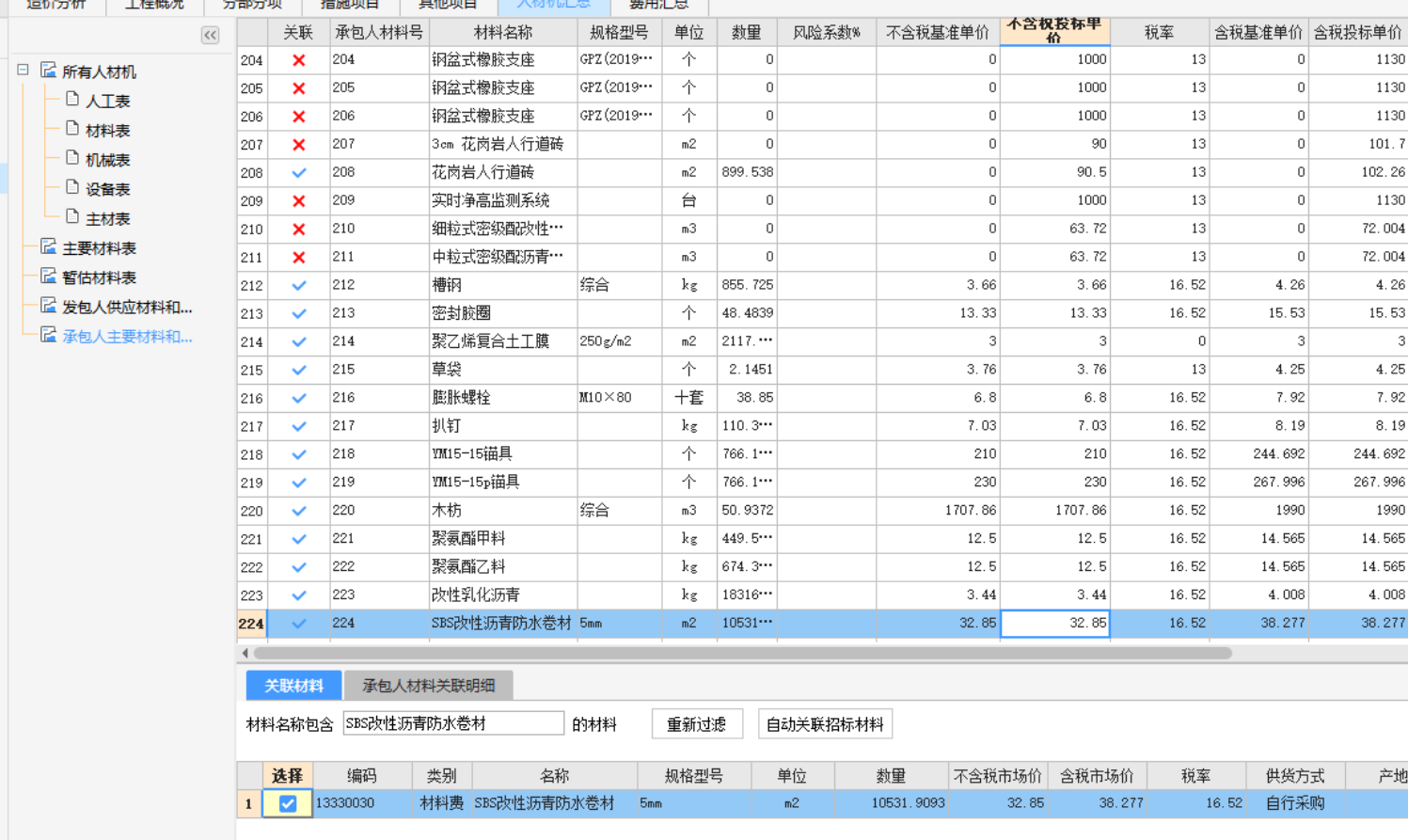Open 机械表 in the tree
The height and width of the screenshot is (840, 1408).
point(107,160)
